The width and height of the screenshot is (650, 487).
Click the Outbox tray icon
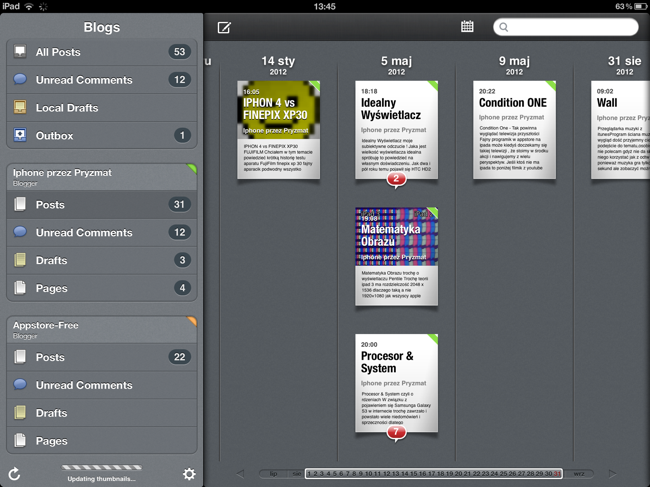pyautogui.click(x=19, y=135)
